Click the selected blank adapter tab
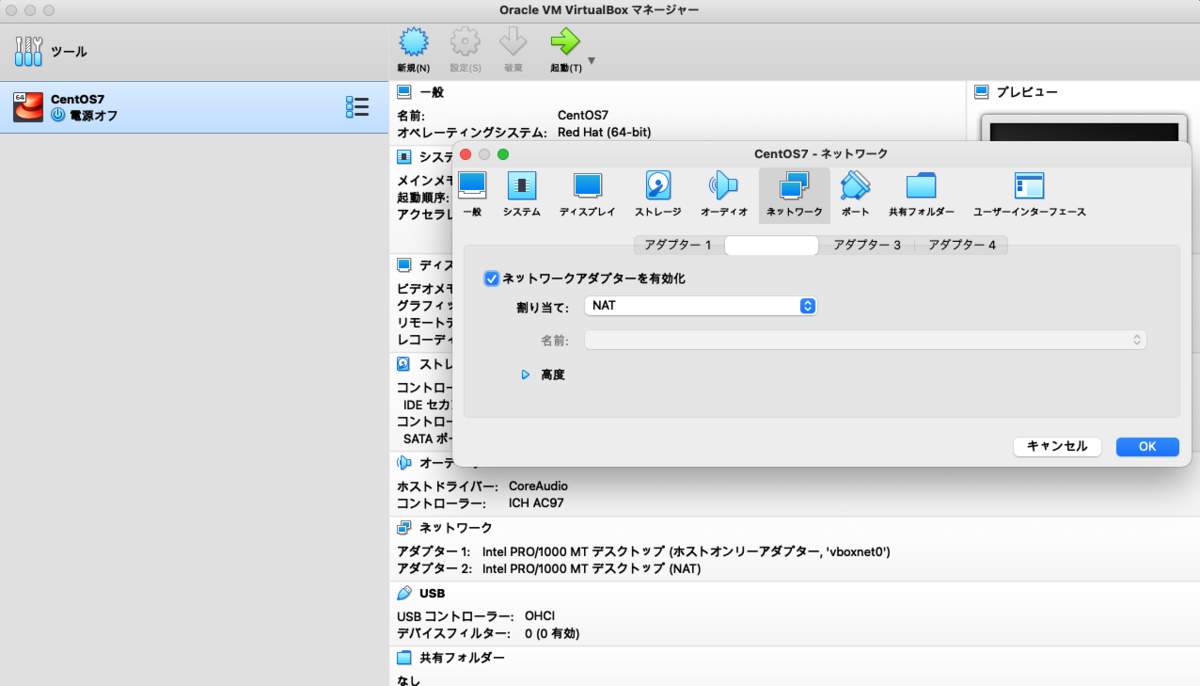Image resolution: width=1200 pixels, height=686 pixels. click(x=771, y=245)
